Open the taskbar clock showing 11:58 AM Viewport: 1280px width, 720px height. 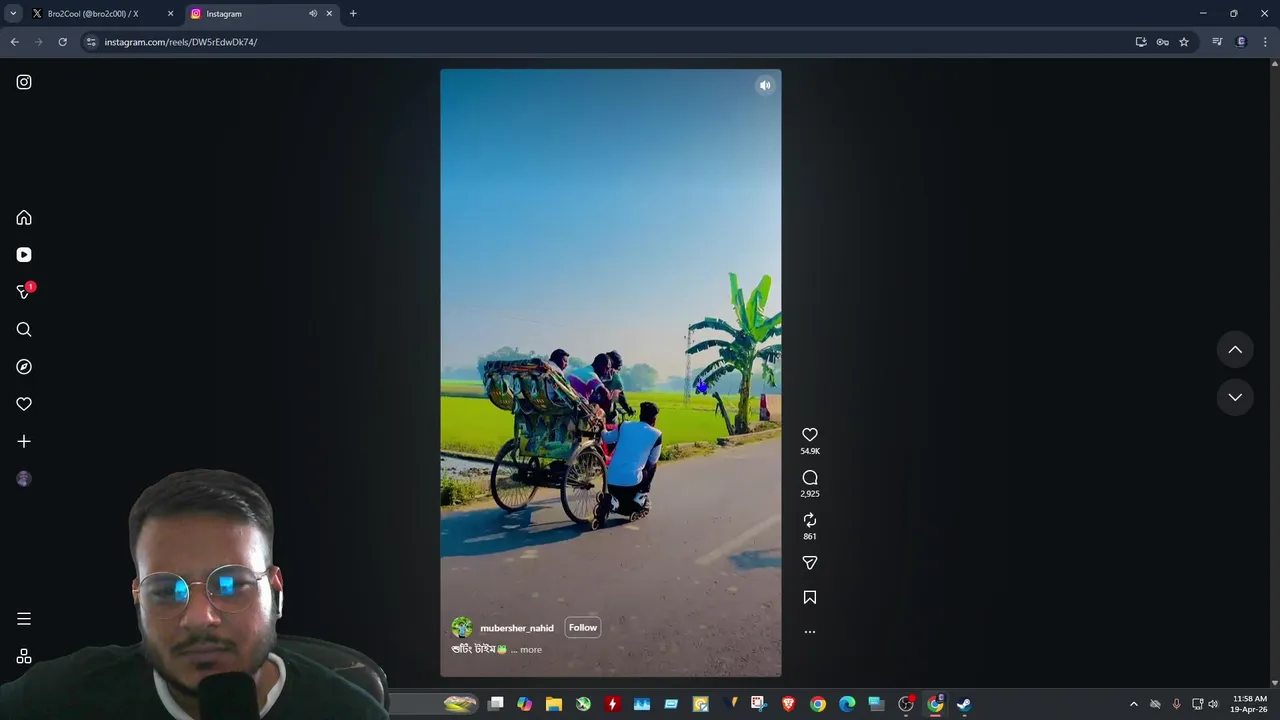click(x=1250, y=704)
